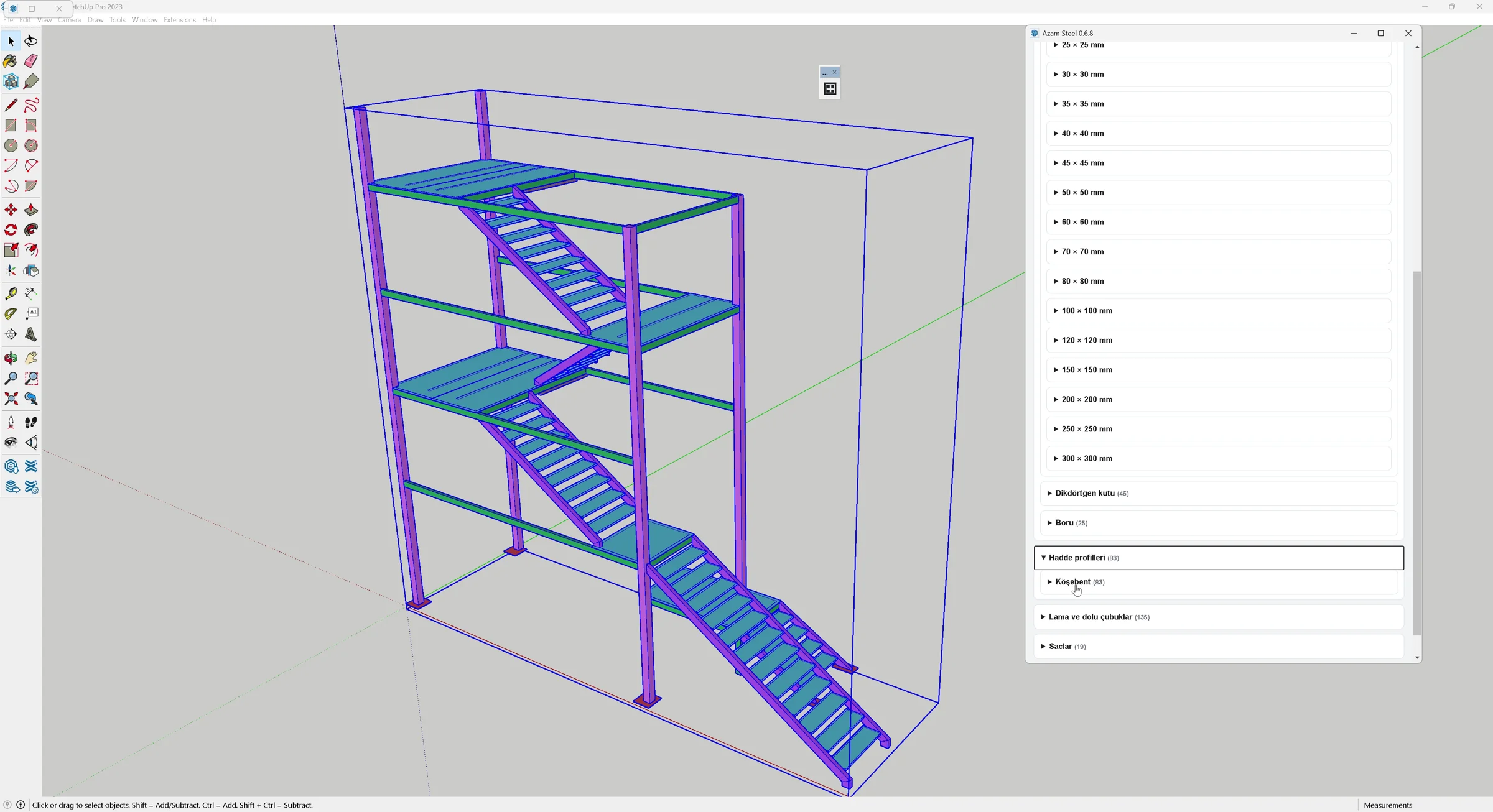
Task: Open the Camera menu
Action: tap(69, 20)
